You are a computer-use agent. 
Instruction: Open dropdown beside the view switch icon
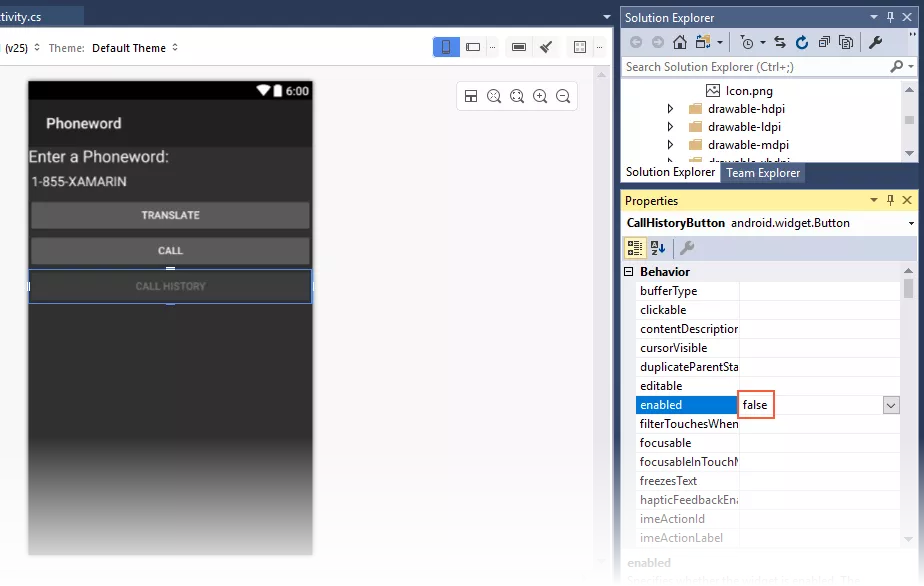point(720,42)
